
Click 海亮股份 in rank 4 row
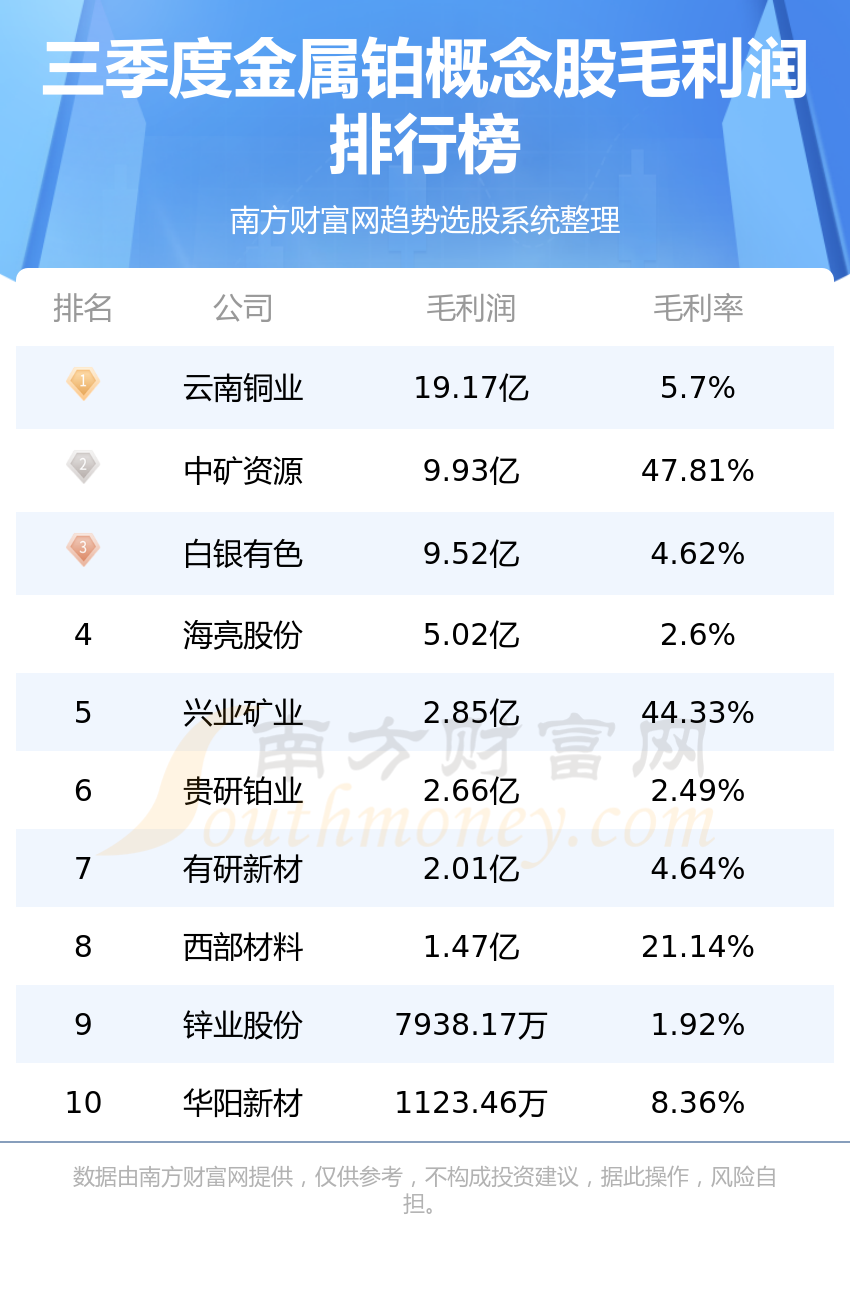pos(243,635)
